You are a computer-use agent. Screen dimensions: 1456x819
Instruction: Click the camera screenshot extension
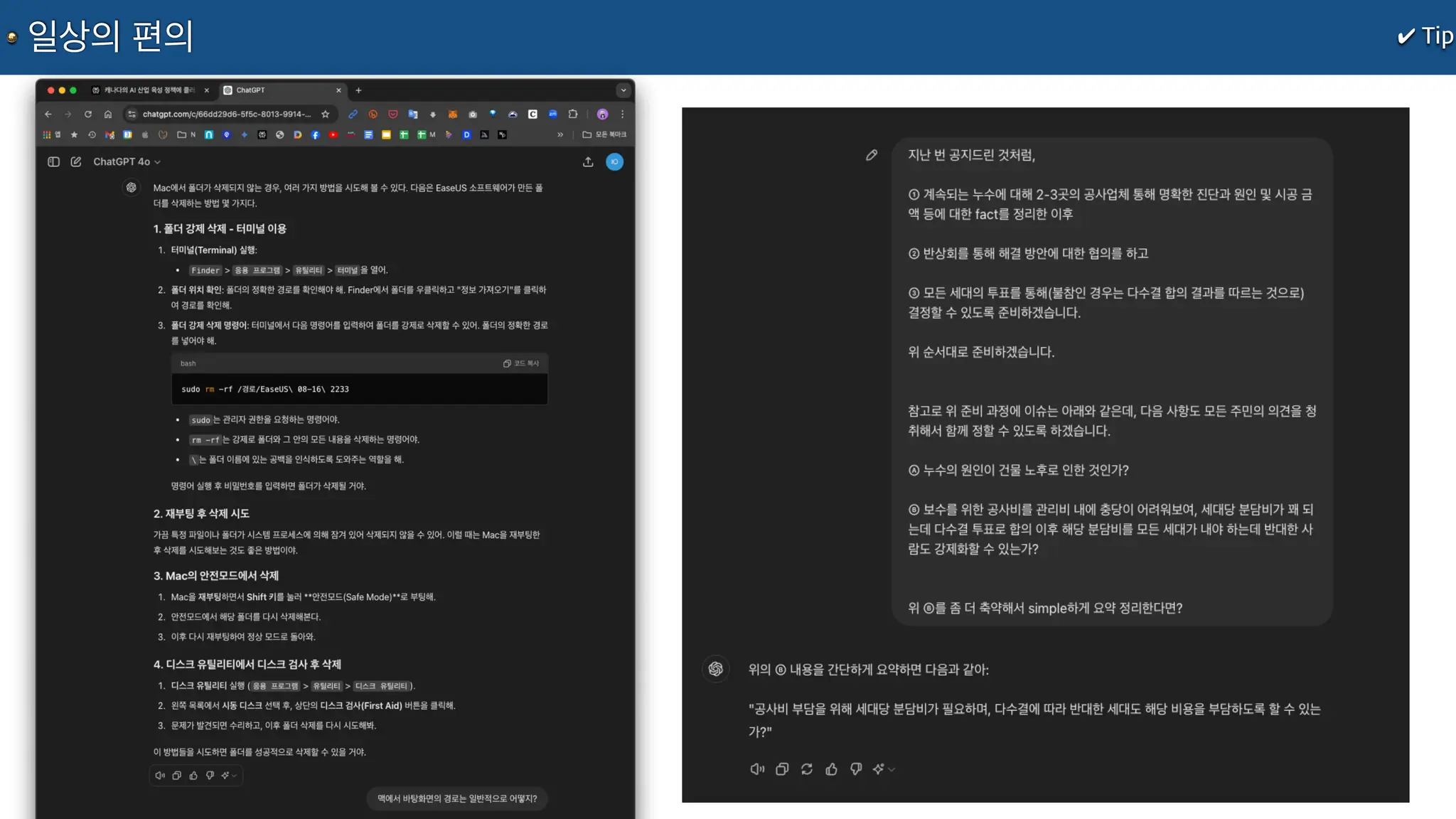click(x=473, y=114)
